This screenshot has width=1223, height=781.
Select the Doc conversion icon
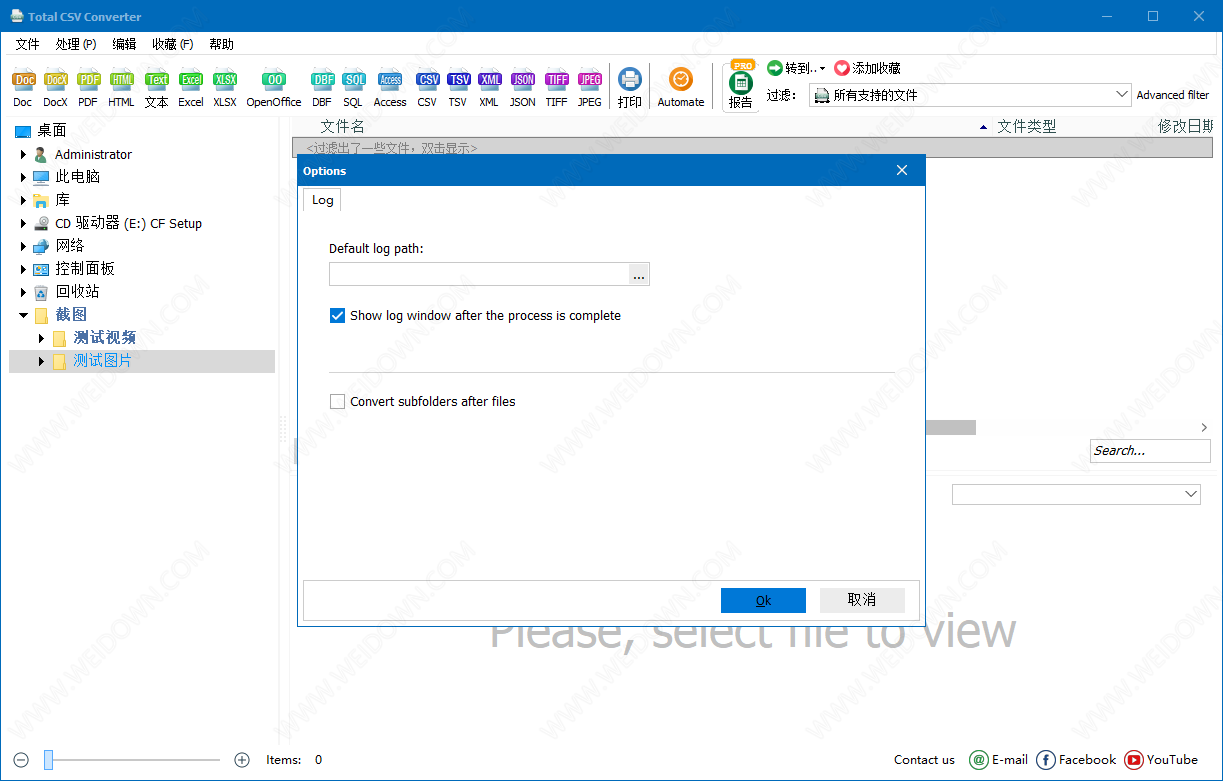tap(23, 88)
